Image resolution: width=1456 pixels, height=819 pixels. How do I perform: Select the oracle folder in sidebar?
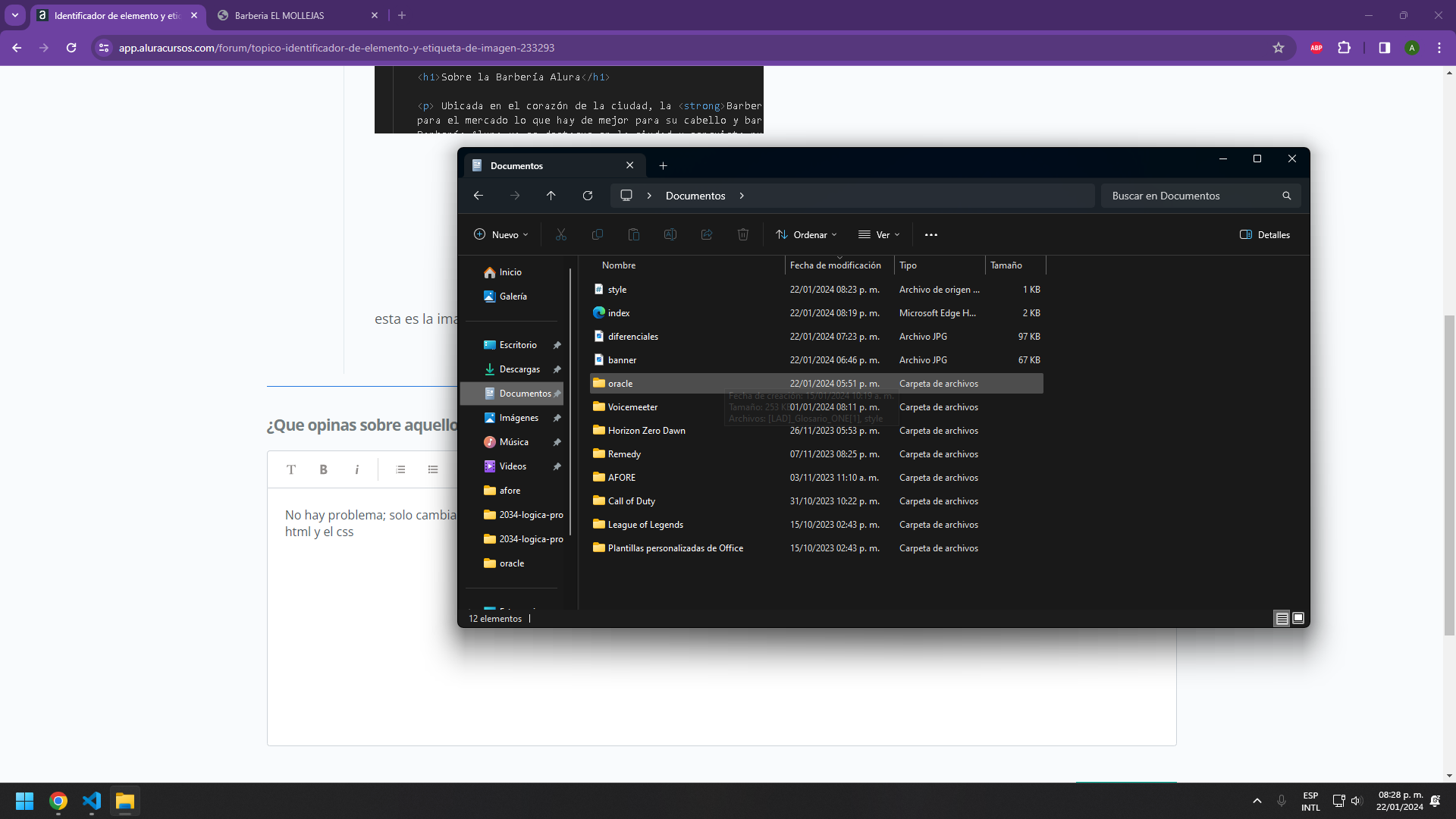point(511,562)
